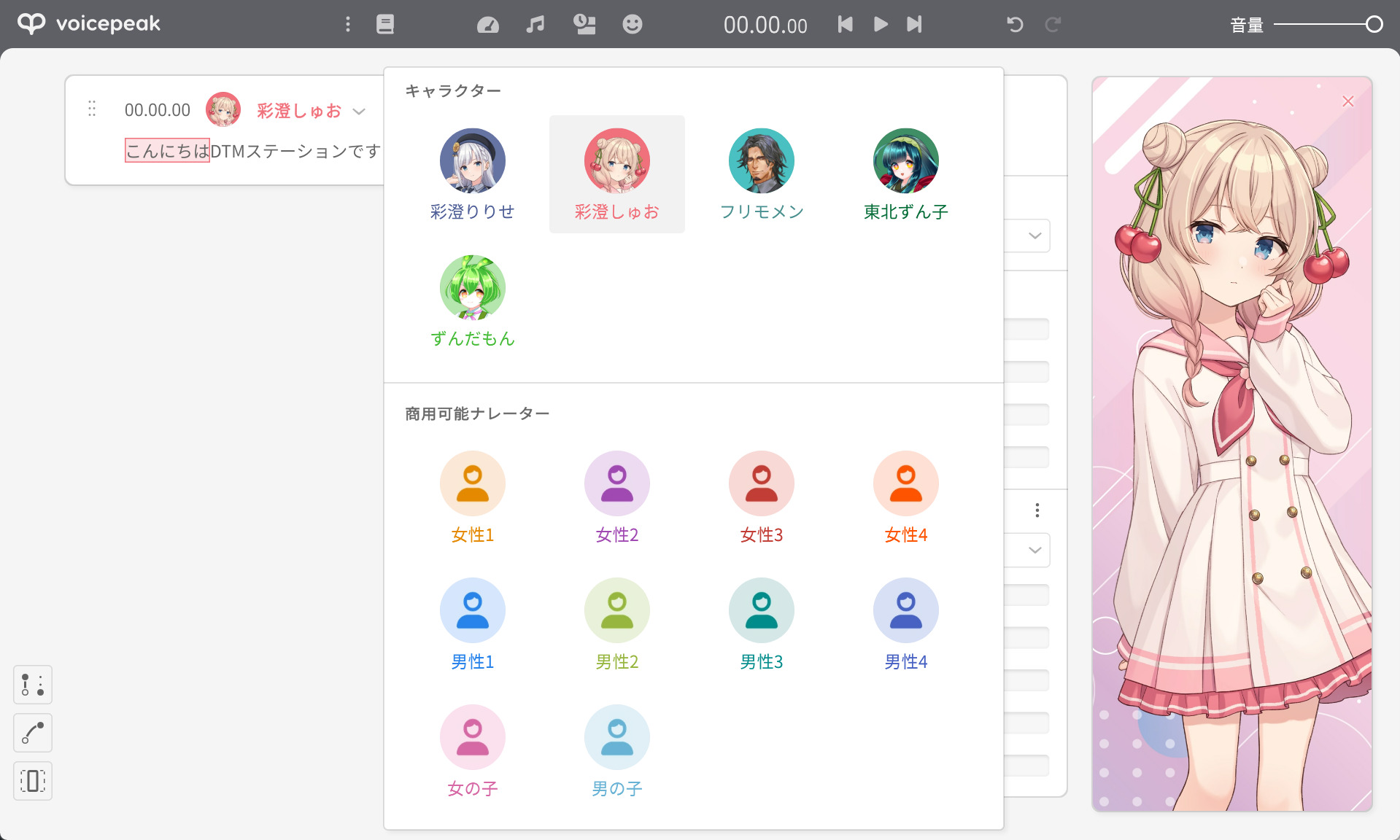Select character 彩澄りりせ
Image resolution: width=1400 pixels, height=840 pixels.
[x=473, y=174]
